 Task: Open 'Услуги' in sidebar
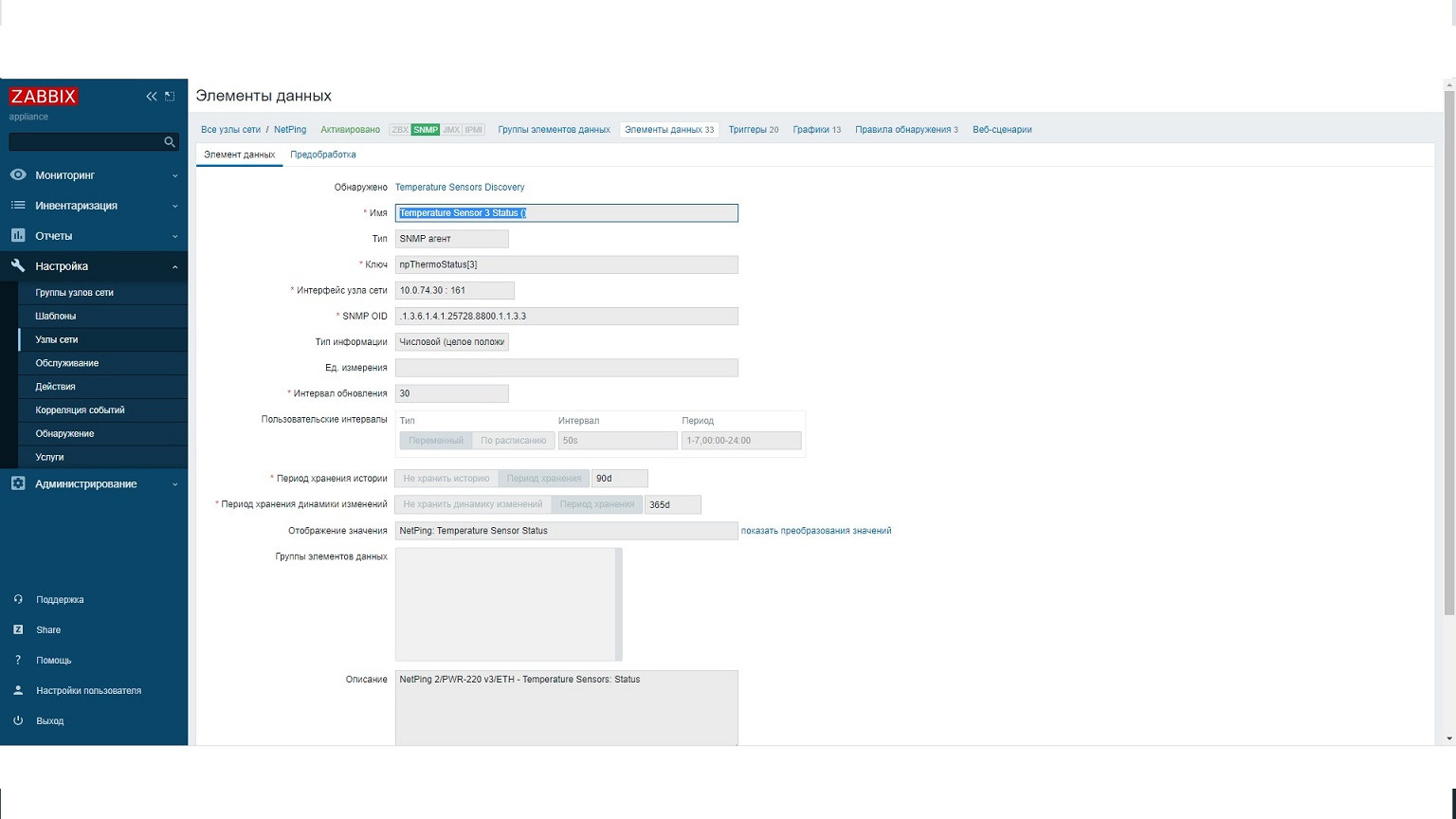(x=102, y=457)
